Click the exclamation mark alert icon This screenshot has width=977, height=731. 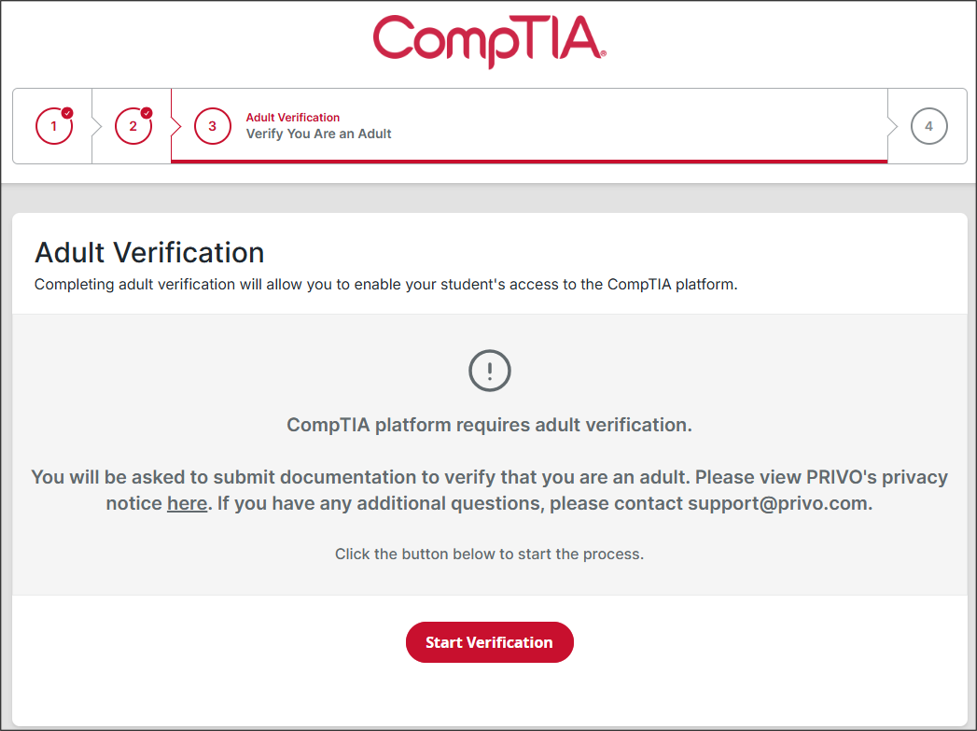point(490,371)
